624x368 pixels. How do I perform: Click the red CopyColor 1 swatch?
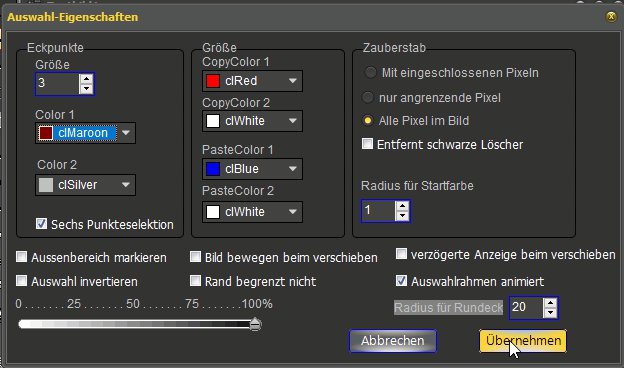[213, 81]
